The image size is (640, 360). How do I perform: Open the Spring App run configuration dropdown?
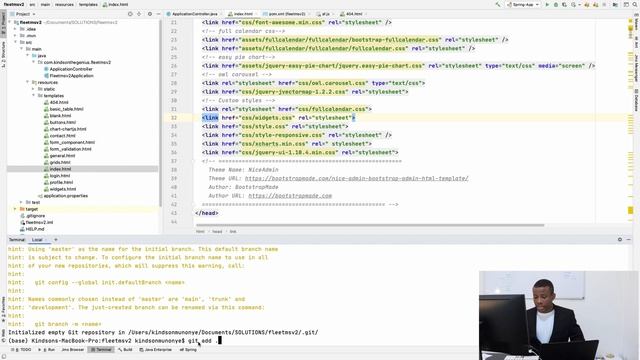tap(523, 4)
